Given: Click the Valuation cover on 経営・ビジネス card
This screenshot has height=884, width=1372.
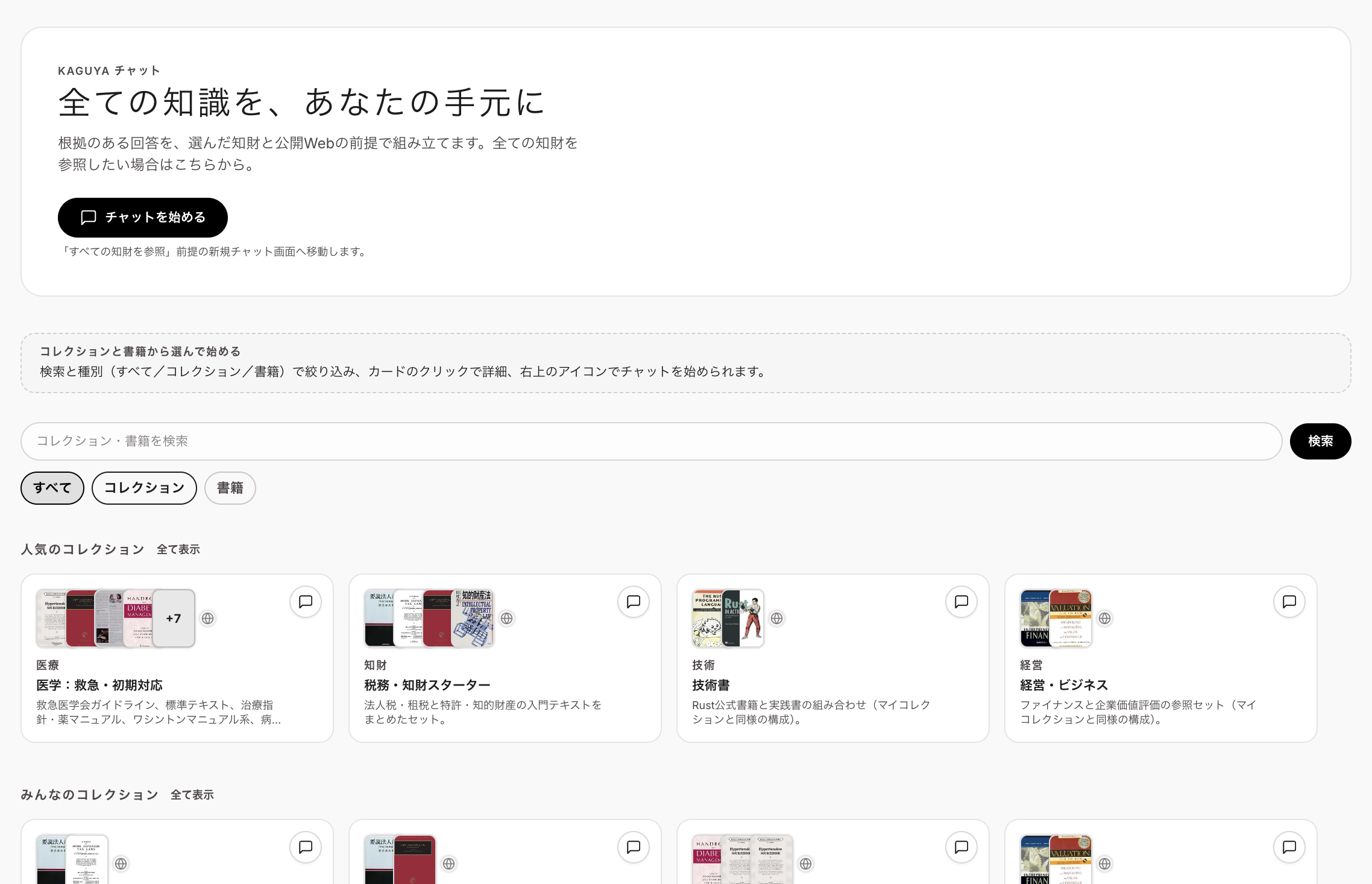Looking at the screenshot, I should tap(1071, 619).
